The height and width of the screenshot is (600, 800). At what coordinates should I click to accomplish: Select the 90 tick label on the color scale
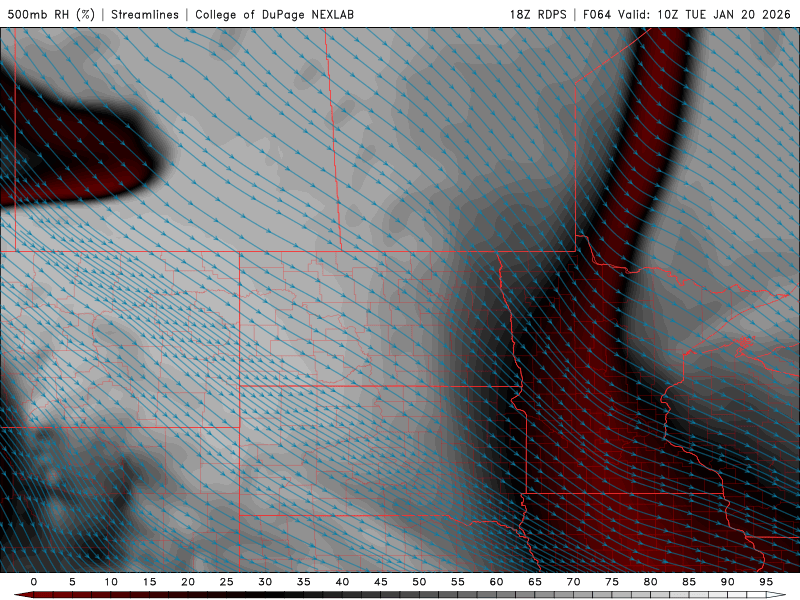pyautogui.click(x=727, y=582)
